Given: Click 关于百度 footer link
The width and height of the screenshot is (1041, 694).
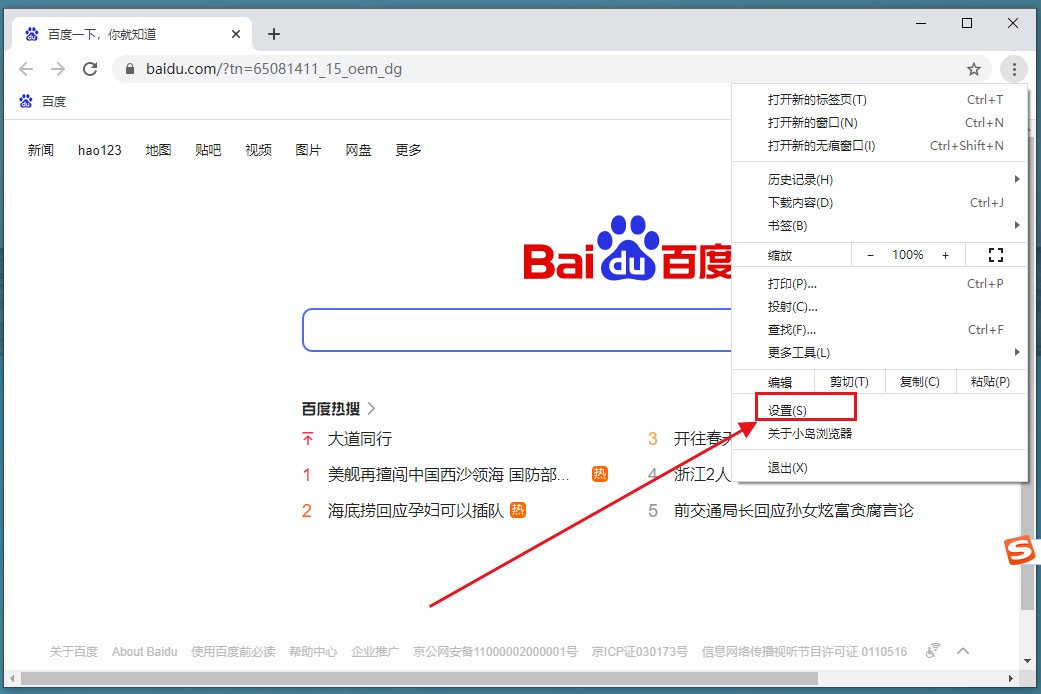Looking at the screenshot, I should pyautogui.click(x=74, y=651).
